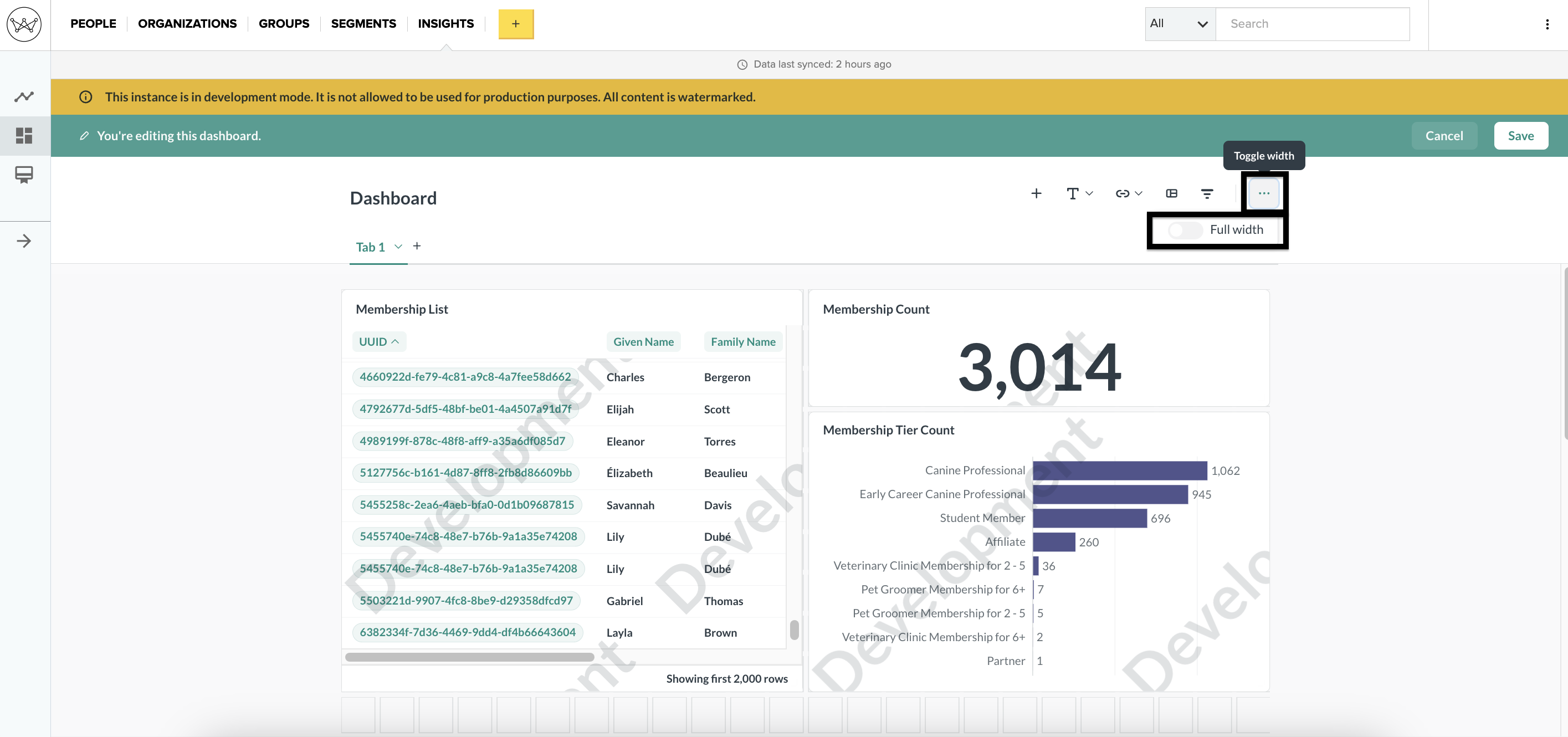1568x737 pixels.
Task: Open the vertical three-dot menu
Action: click(1547, 24)
